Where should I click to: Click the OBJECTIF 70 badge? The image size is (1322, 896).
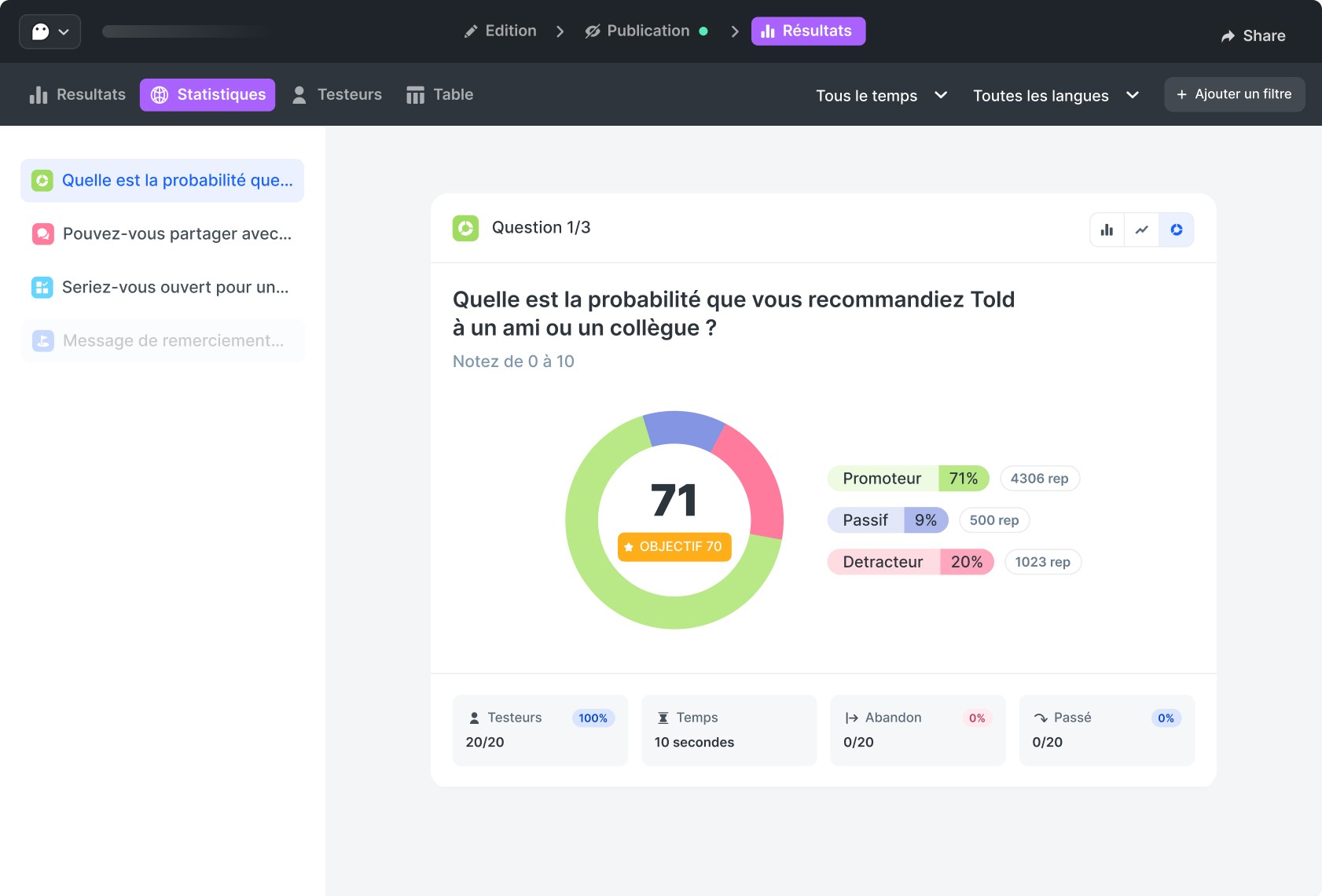click(674, 546)
